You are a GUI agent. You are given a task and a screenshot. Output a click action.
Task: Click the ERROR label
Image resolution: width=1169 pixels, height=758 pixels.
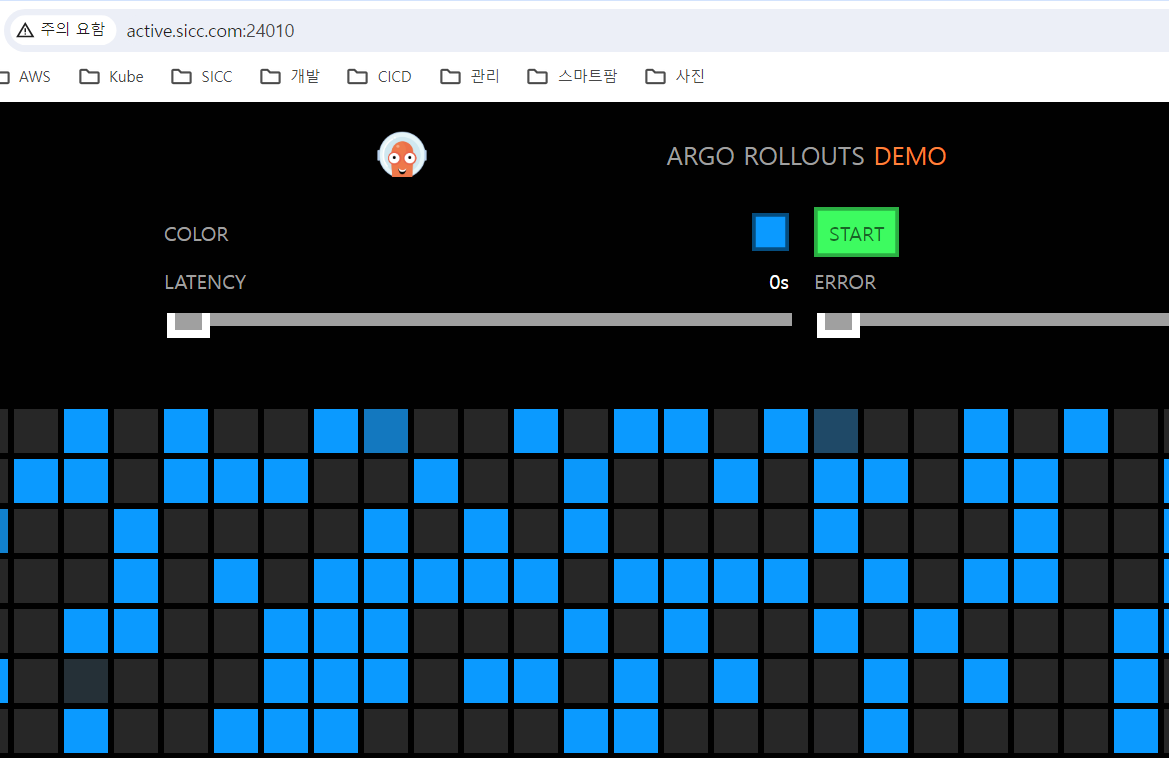[x=845, y=282]
